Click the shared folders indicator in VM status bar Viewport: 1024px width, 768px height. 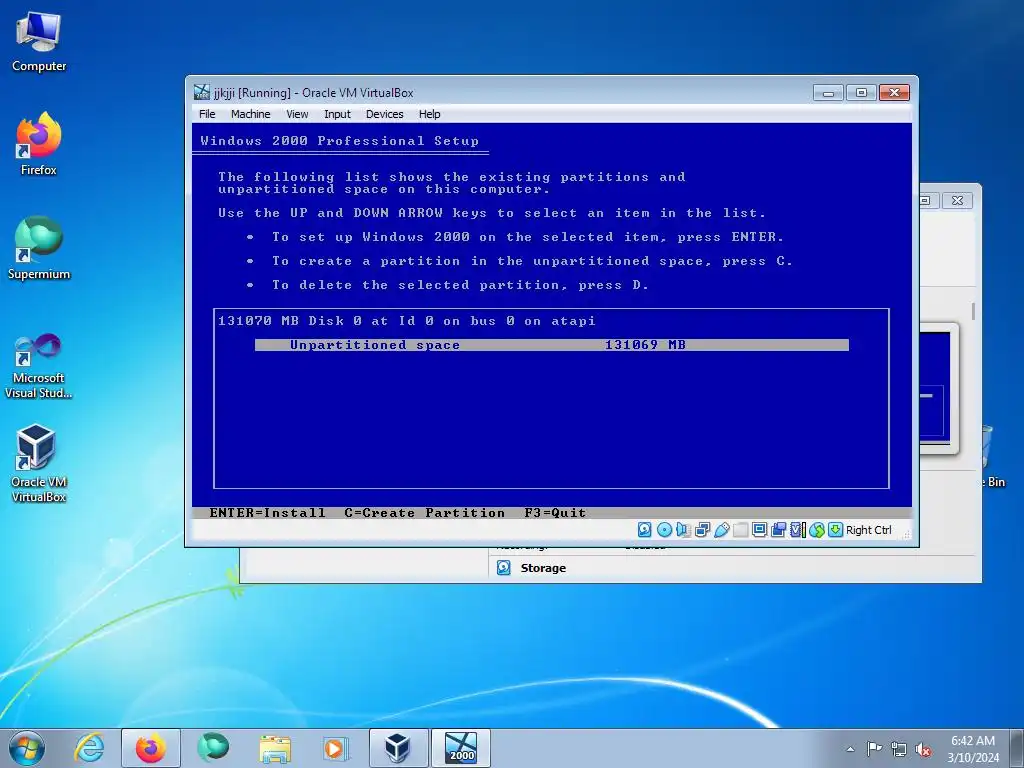741,530
